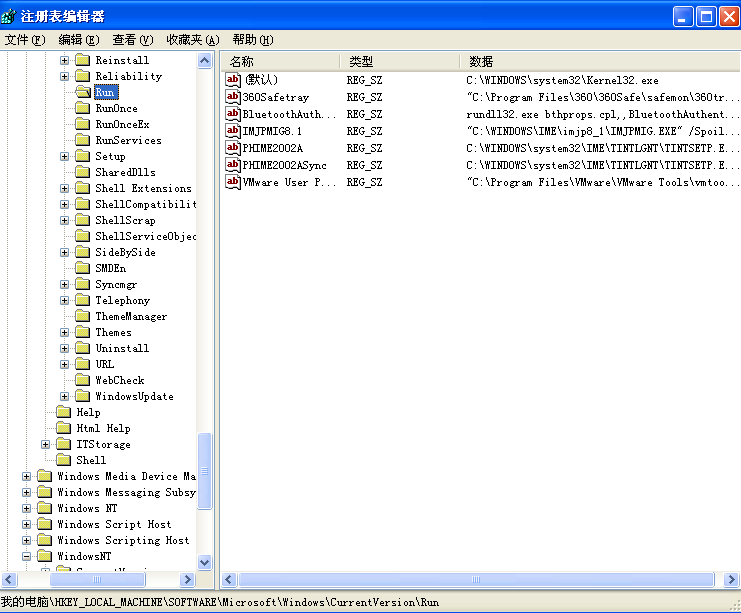741x613 pixels.
Task: Expand the URL key
Action: 65,364
